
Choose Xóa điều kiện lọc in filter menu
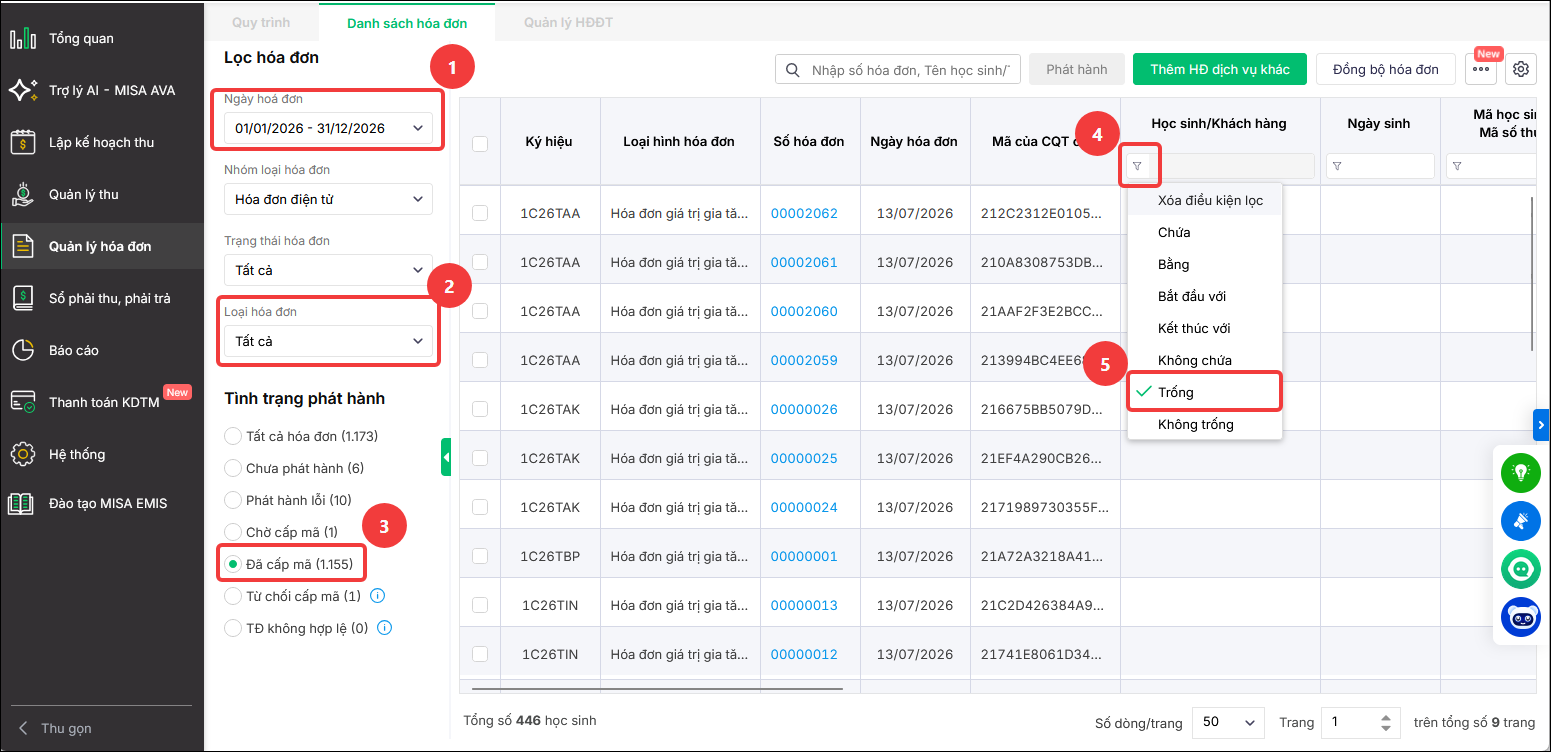(1205, 200)
